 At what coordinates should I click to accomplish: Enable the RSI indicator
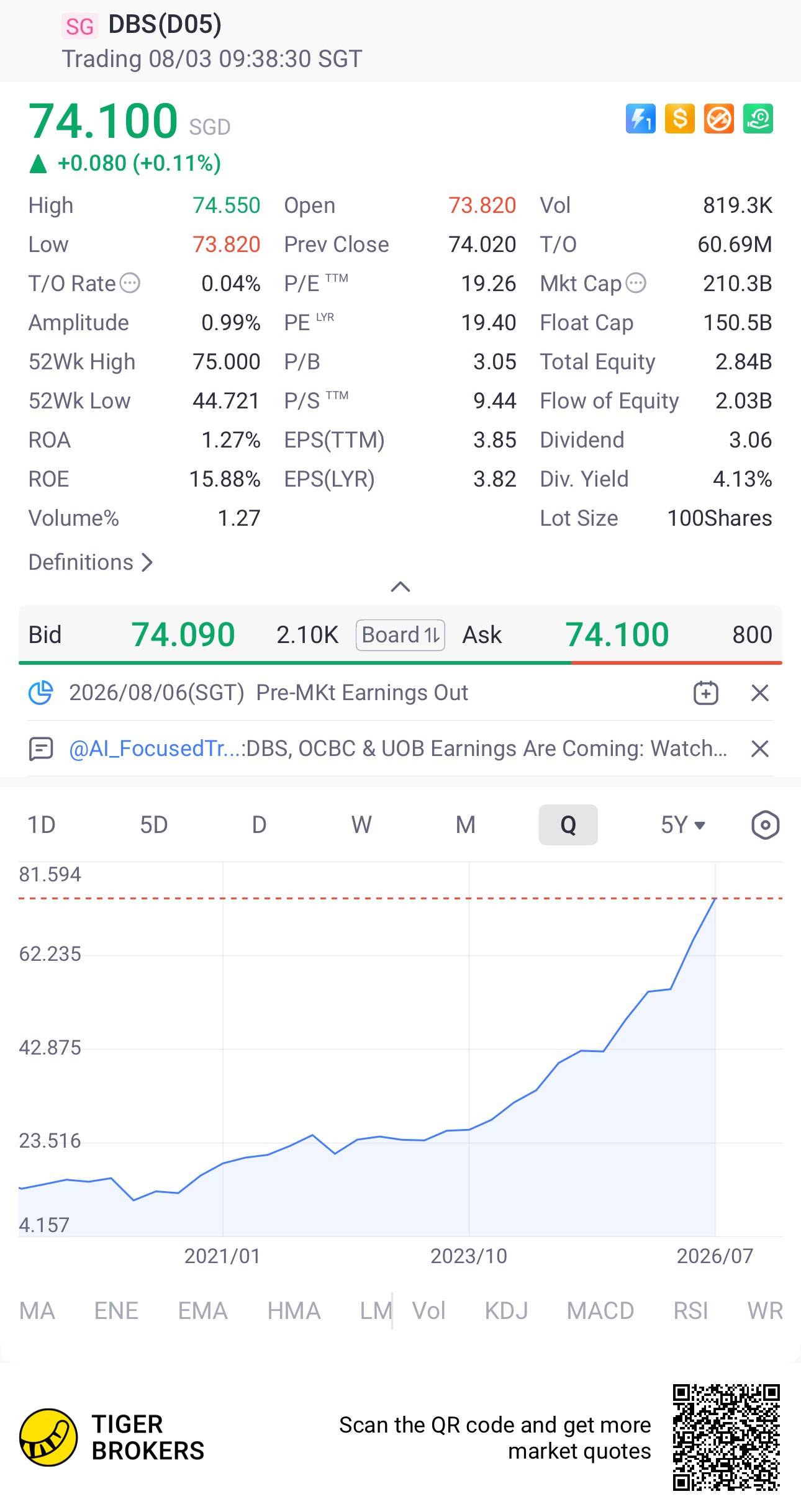[690, 1311]
